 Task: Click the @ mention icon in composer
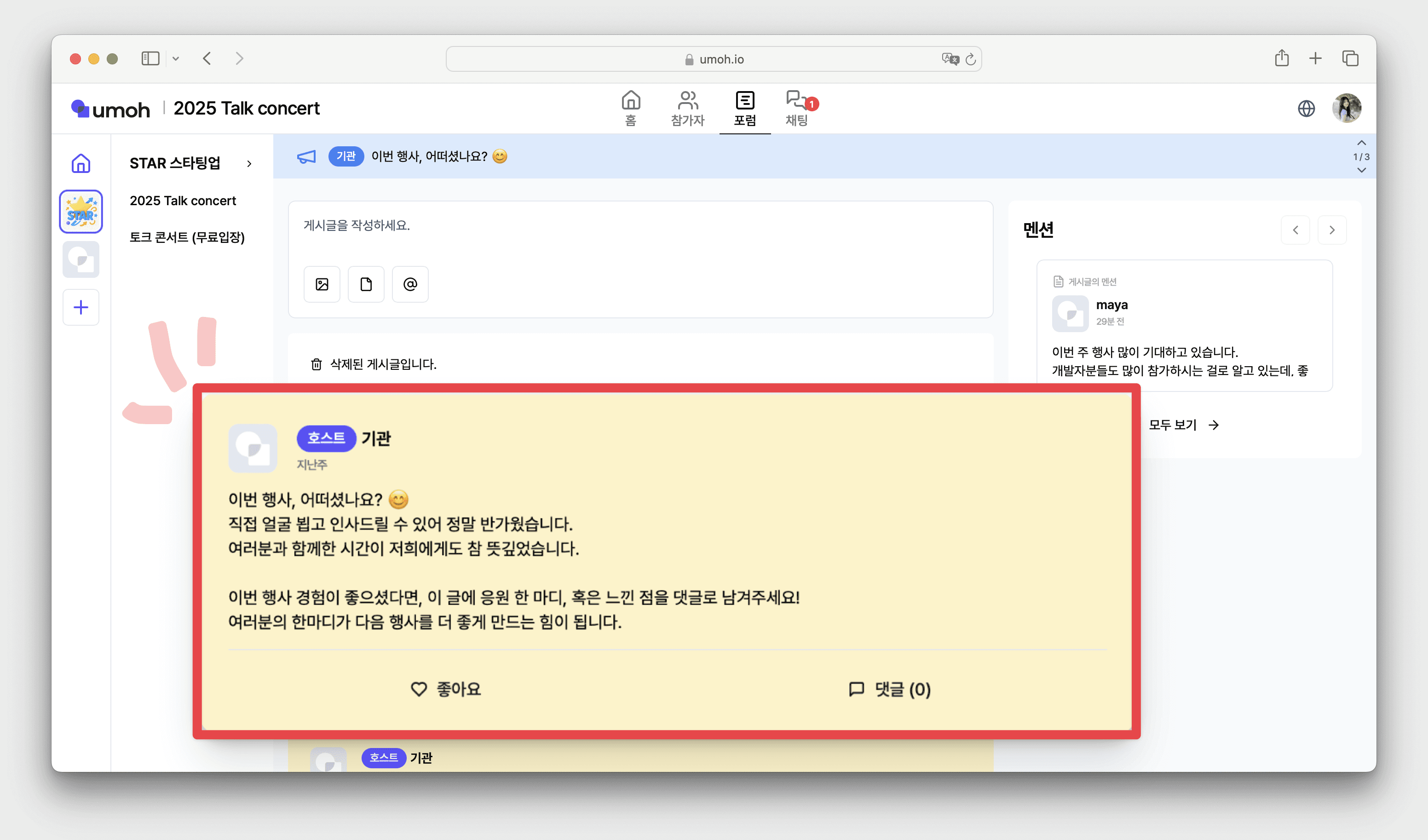coord(410,284)
